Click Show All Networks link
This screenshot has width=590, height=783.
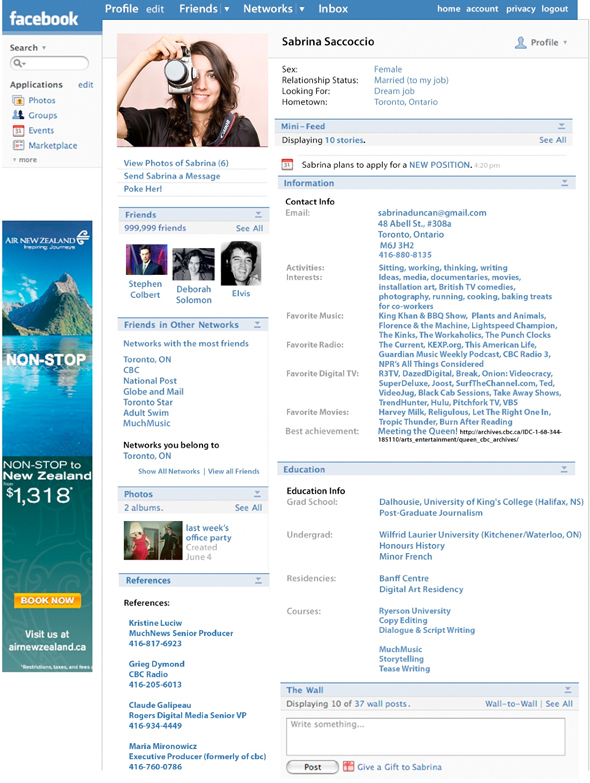[x=169, y=471]
